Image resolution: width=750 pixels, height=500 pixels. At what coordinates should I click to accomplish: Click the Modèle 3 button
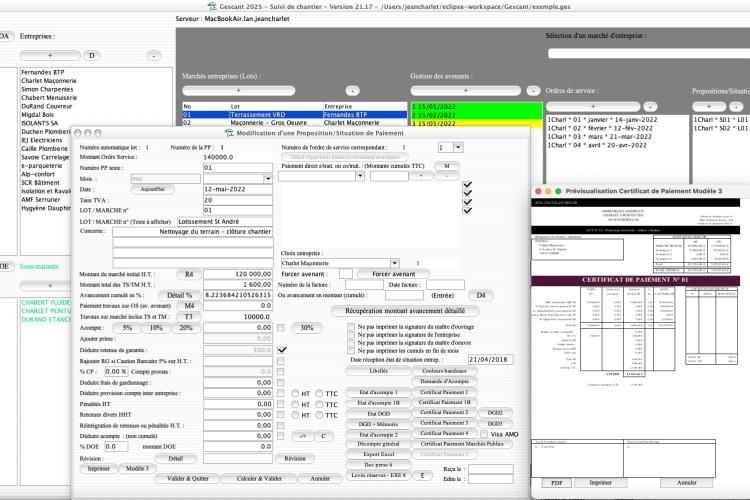coord(137,468)
